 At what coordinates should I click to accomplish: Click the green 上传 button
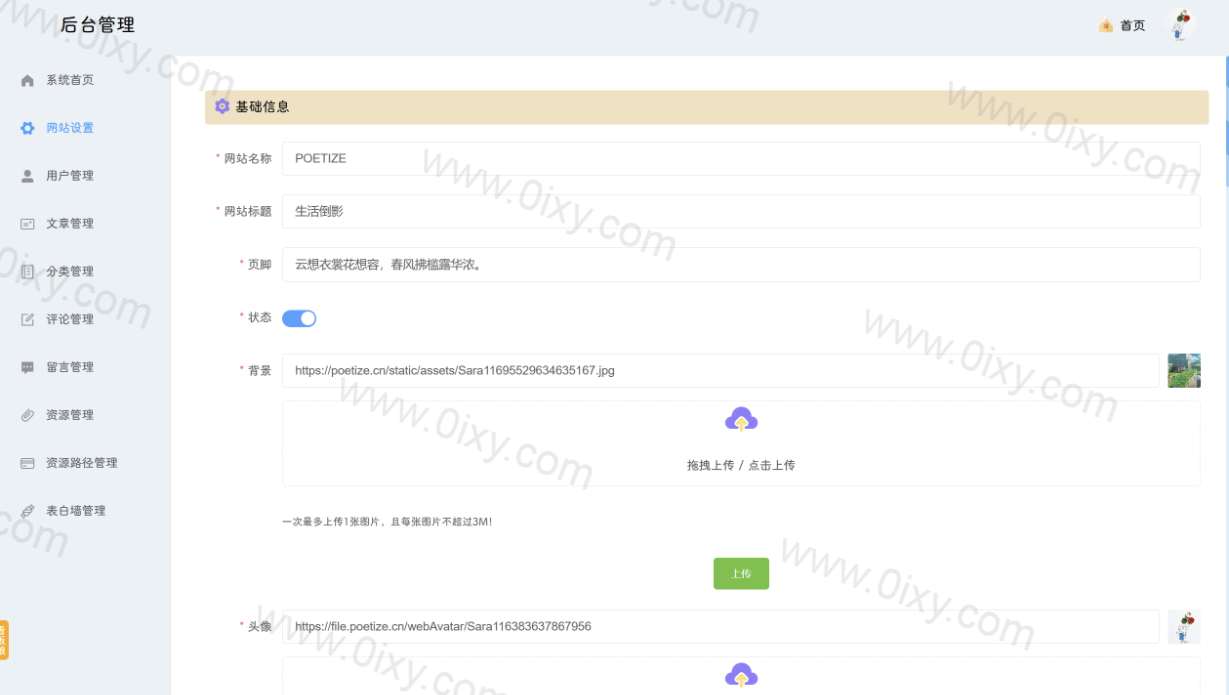(x=741, y=574)
